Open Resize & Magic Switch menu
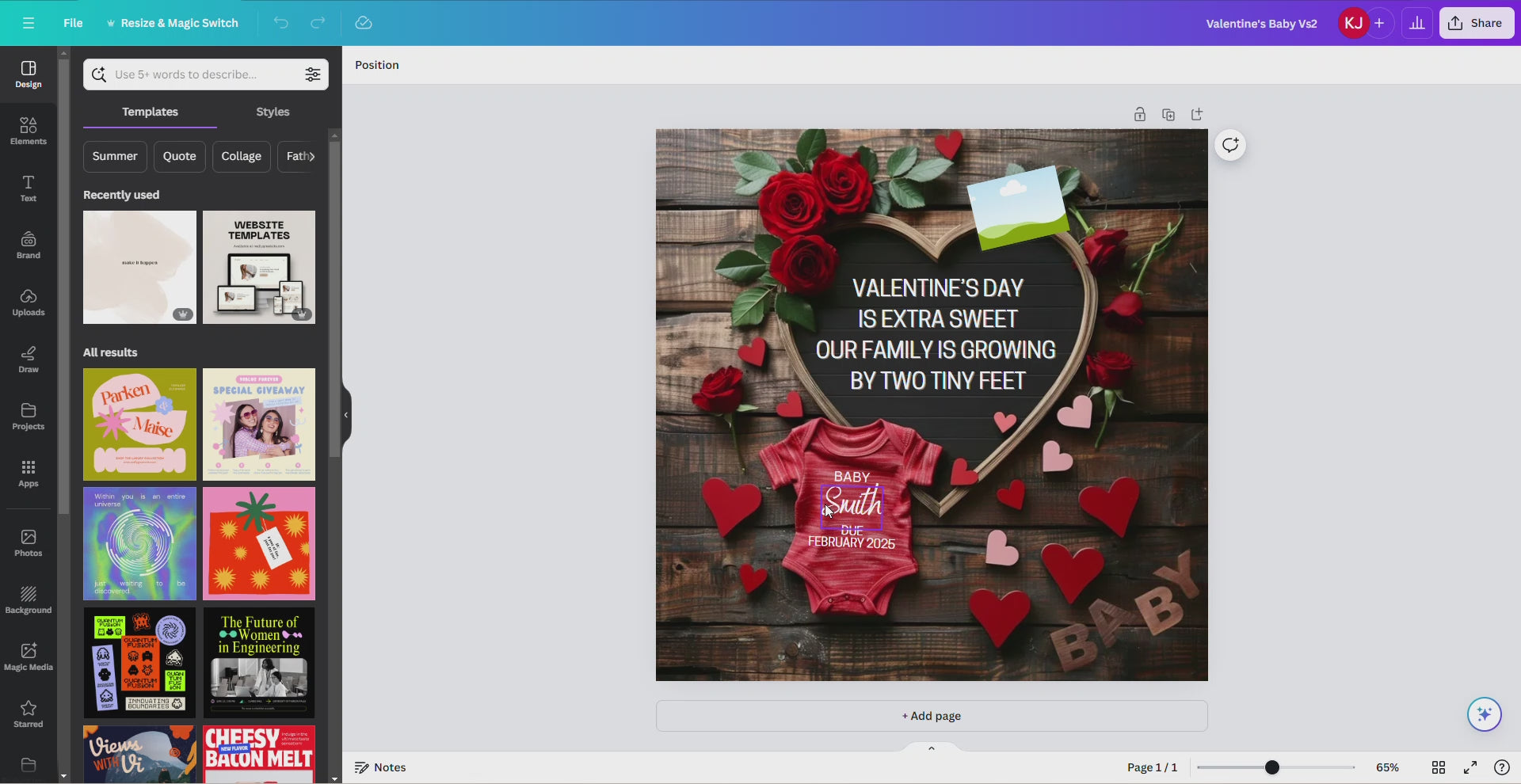The height and width of the screenshot is (784, 1521). [x=171, y=23]
